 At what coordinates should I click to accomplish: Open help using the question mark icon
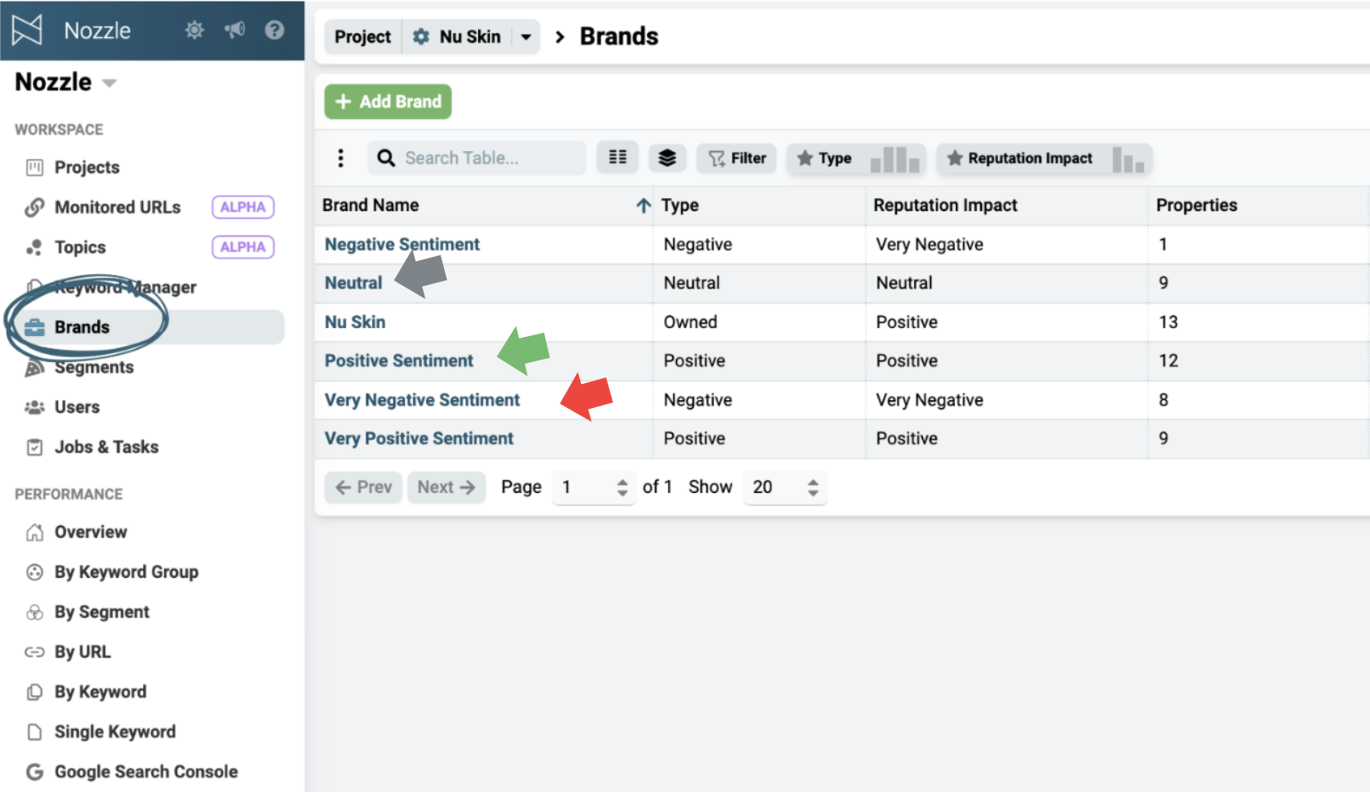(x=273, y=30)
